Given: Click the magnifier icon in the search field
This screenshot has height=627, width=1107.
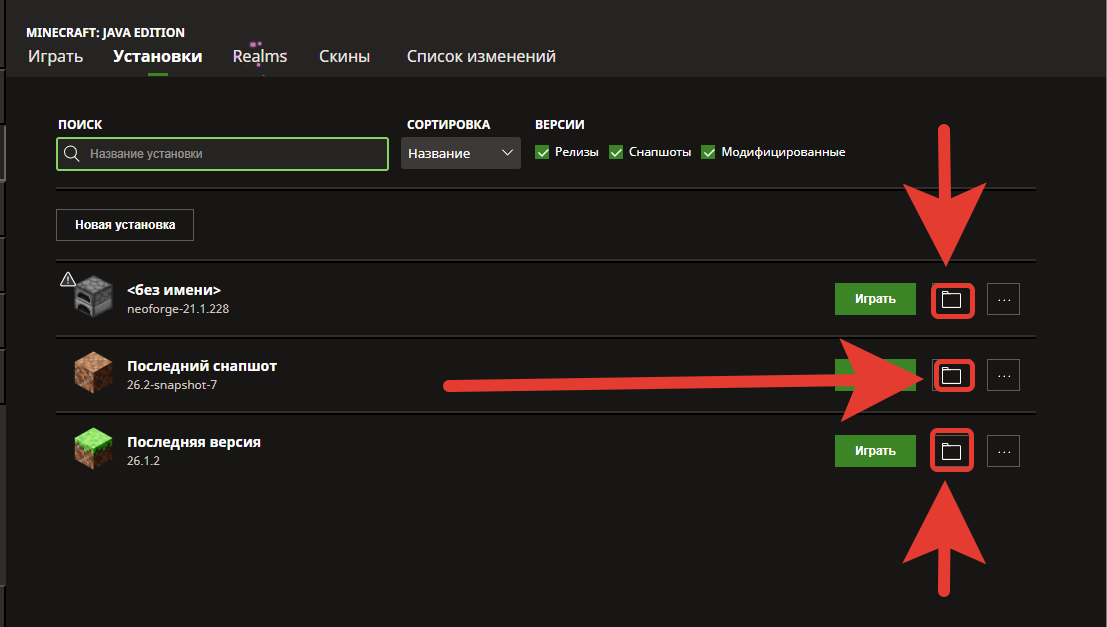Looking at the screenshot, I should (71, 153).
